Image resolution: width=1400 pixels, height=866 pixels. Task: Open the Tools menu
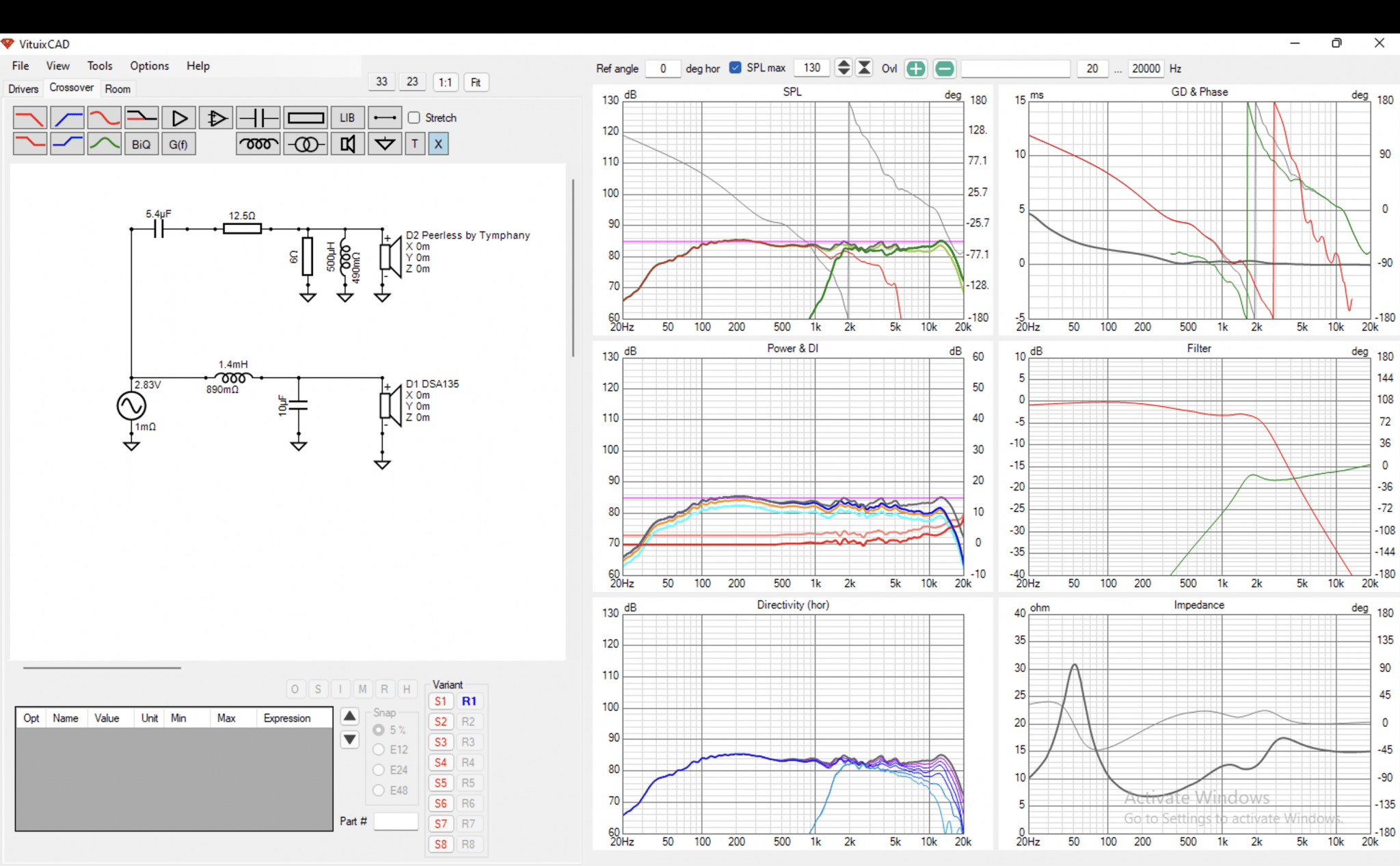point(99,66)
